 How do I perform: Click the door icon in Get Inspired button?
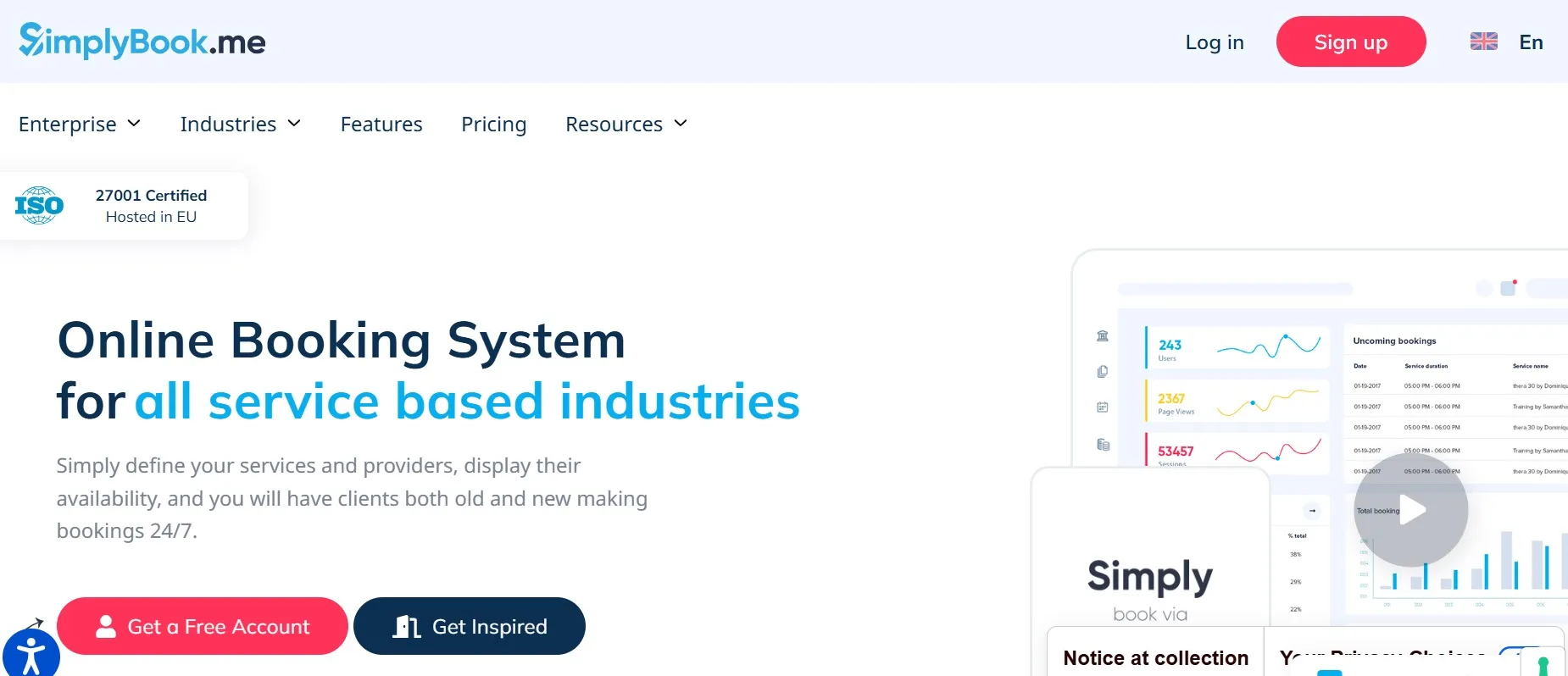click(x=407, y=626)
